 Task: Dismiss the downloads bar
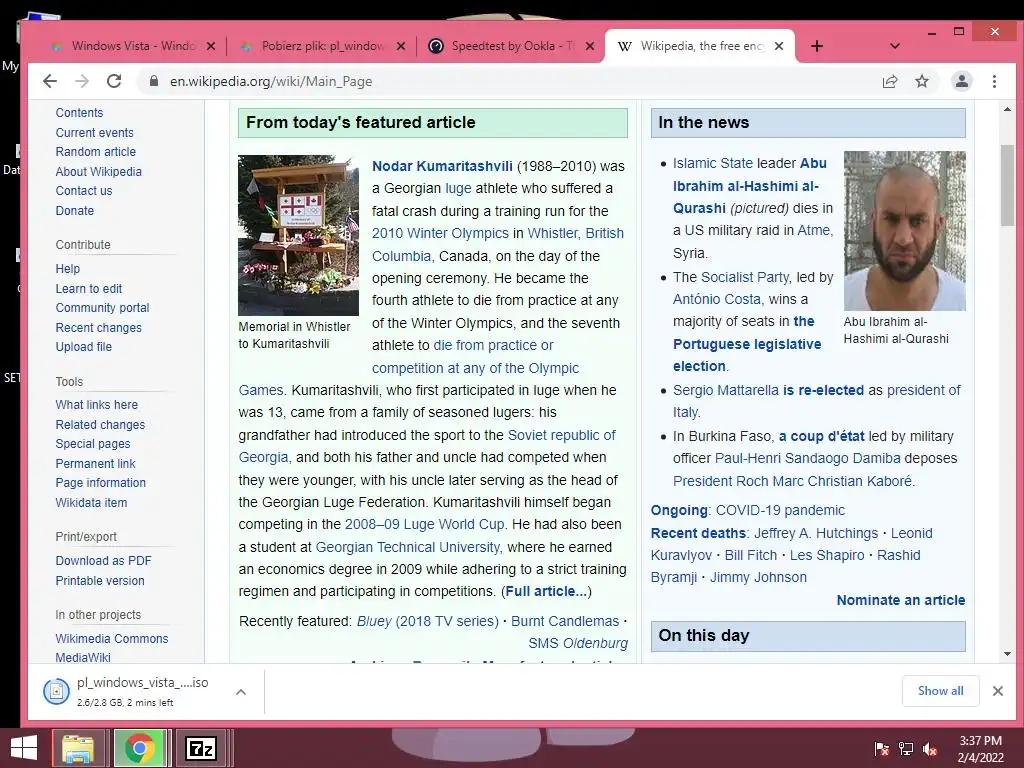[997, 691]
